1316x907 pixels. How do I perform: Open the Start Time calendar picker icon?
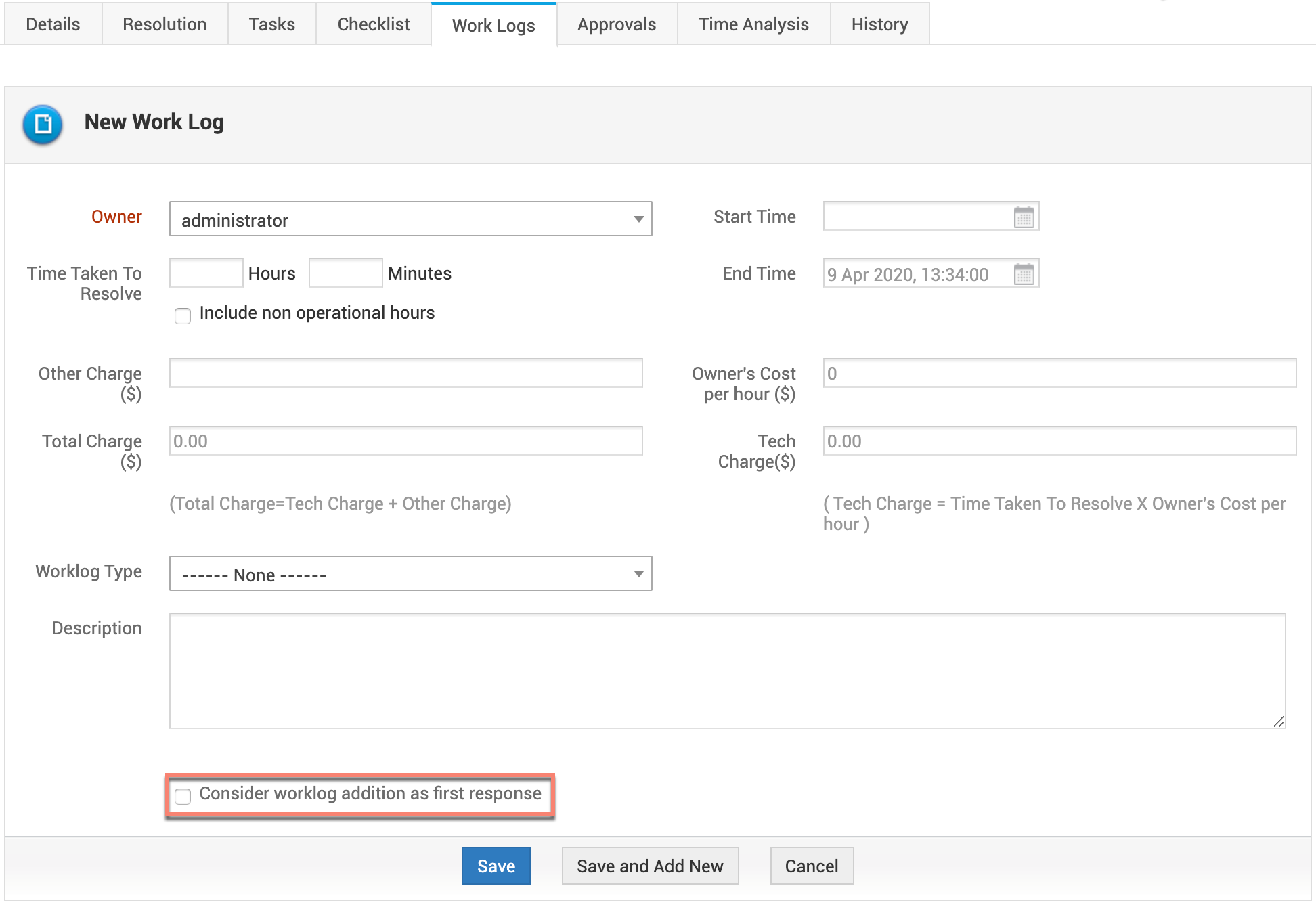(1024, 217)
